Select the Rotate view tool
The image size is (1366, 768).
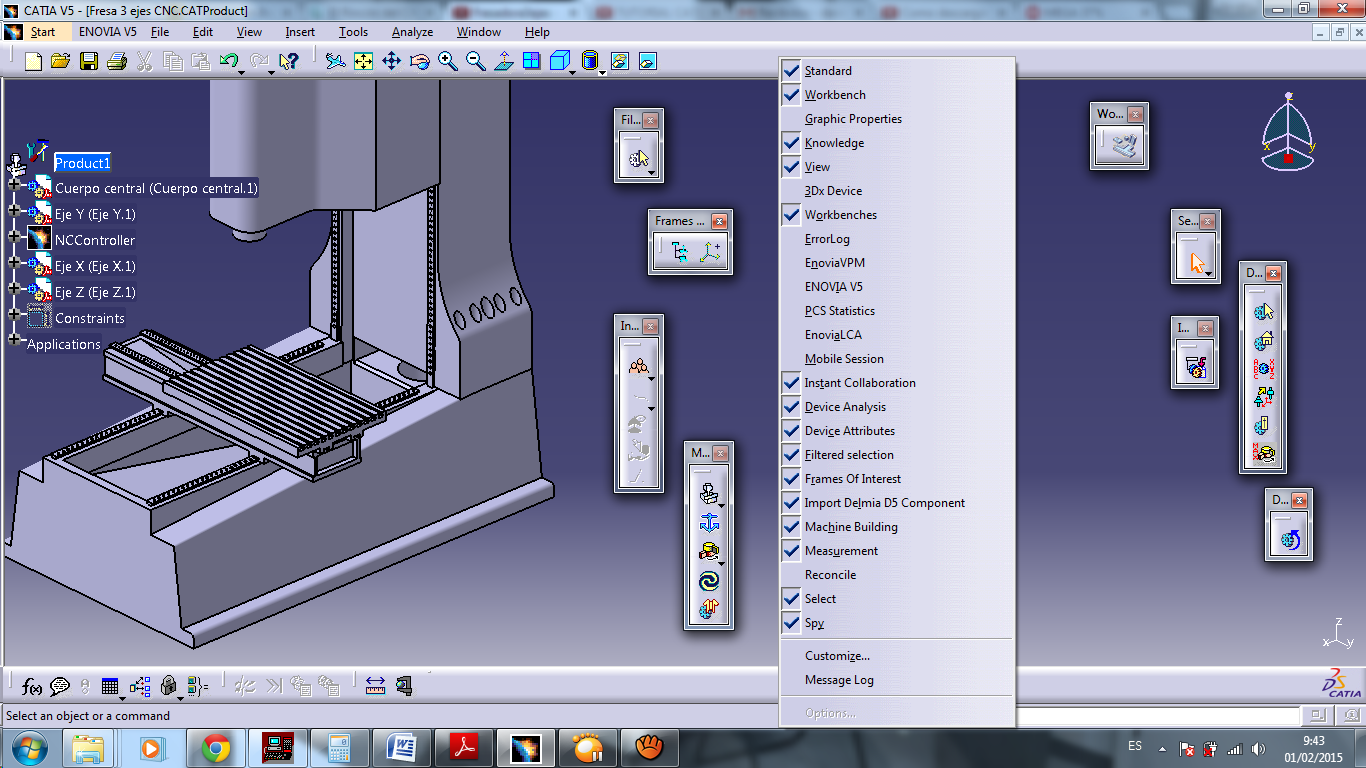(419, 61)
